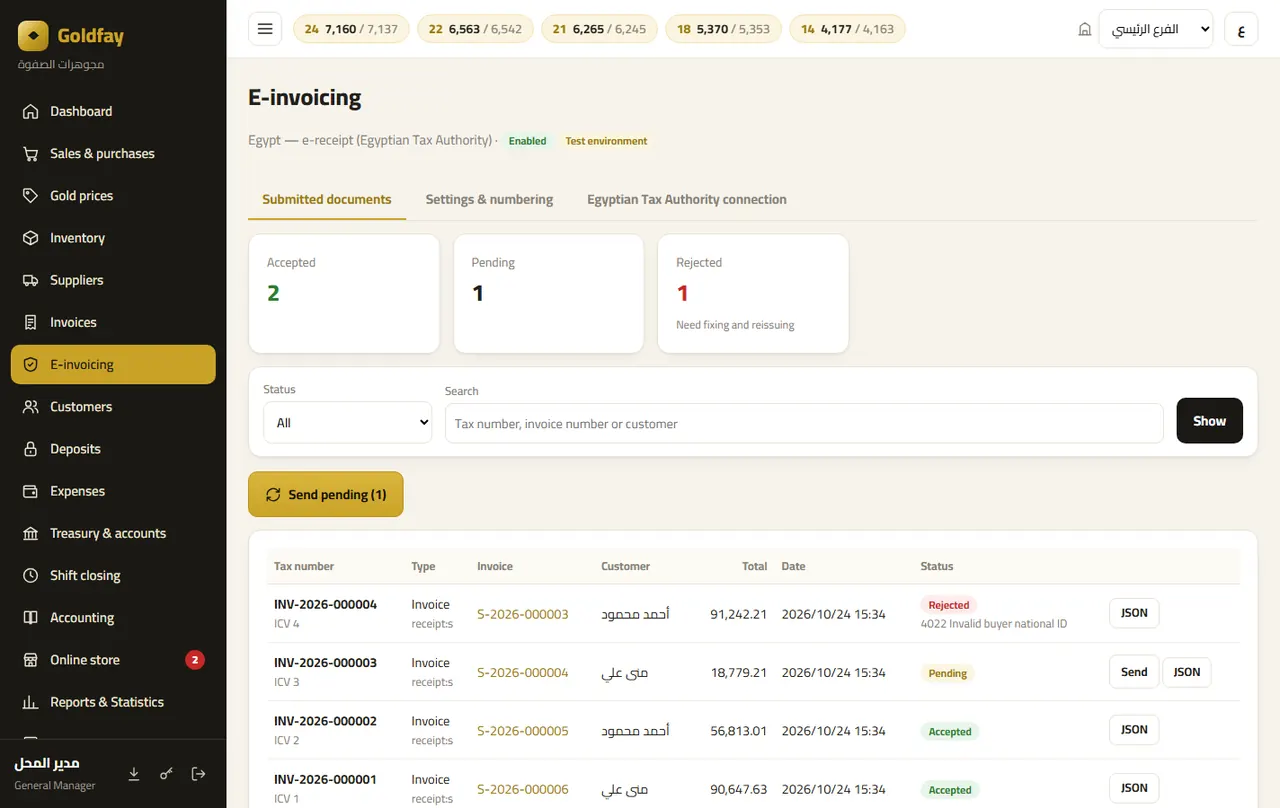The image size is (1280, 808).
Task: Click the key icon in sidebar footer
Action: [166, 774]
